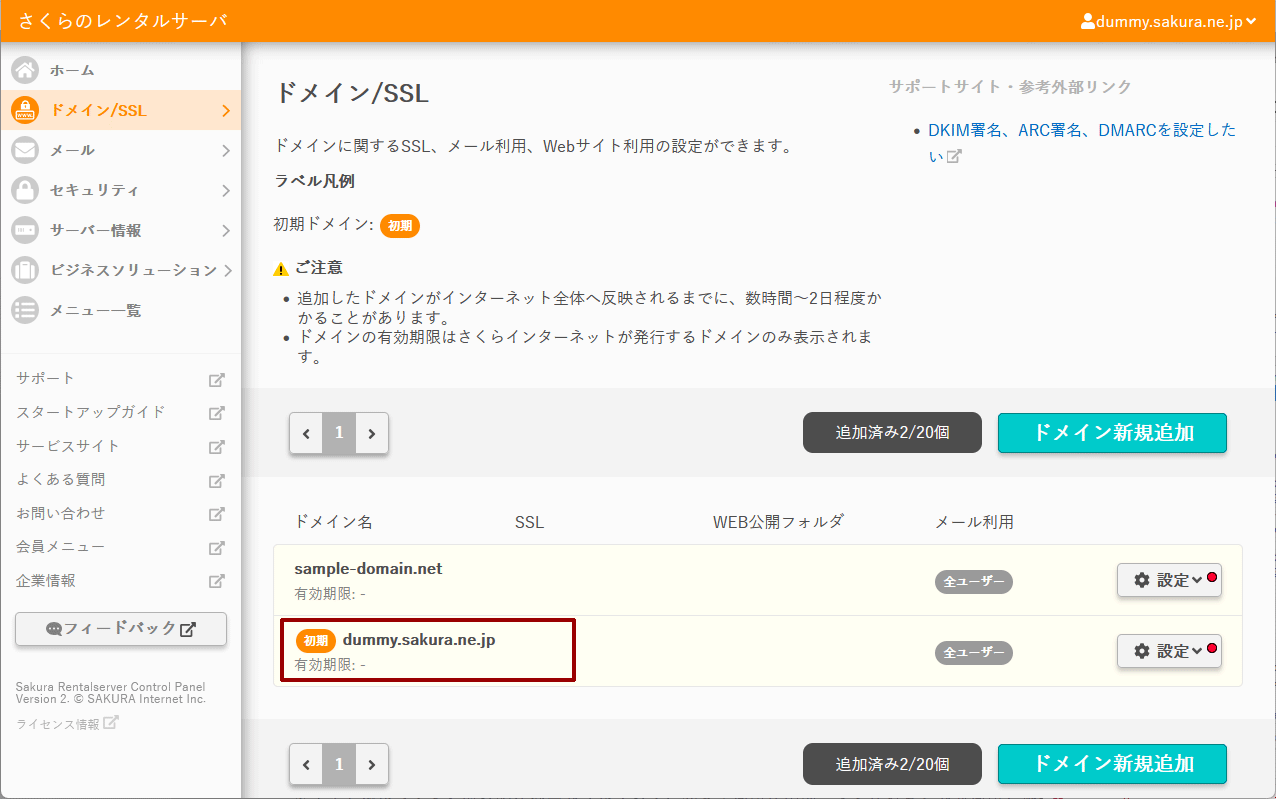
Task: Click 全ユーザー badge in sample-domain.net row
Action: tap(974, 581)
